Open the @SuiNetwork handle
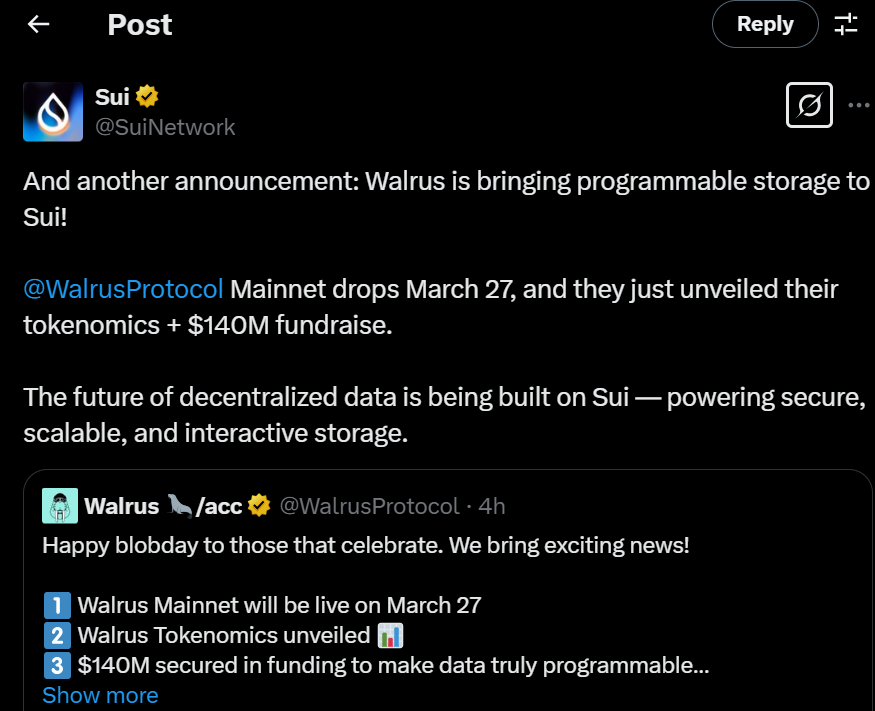Image resolution: width=875 pixels, height=711 pixels. (x=165, y=127)
